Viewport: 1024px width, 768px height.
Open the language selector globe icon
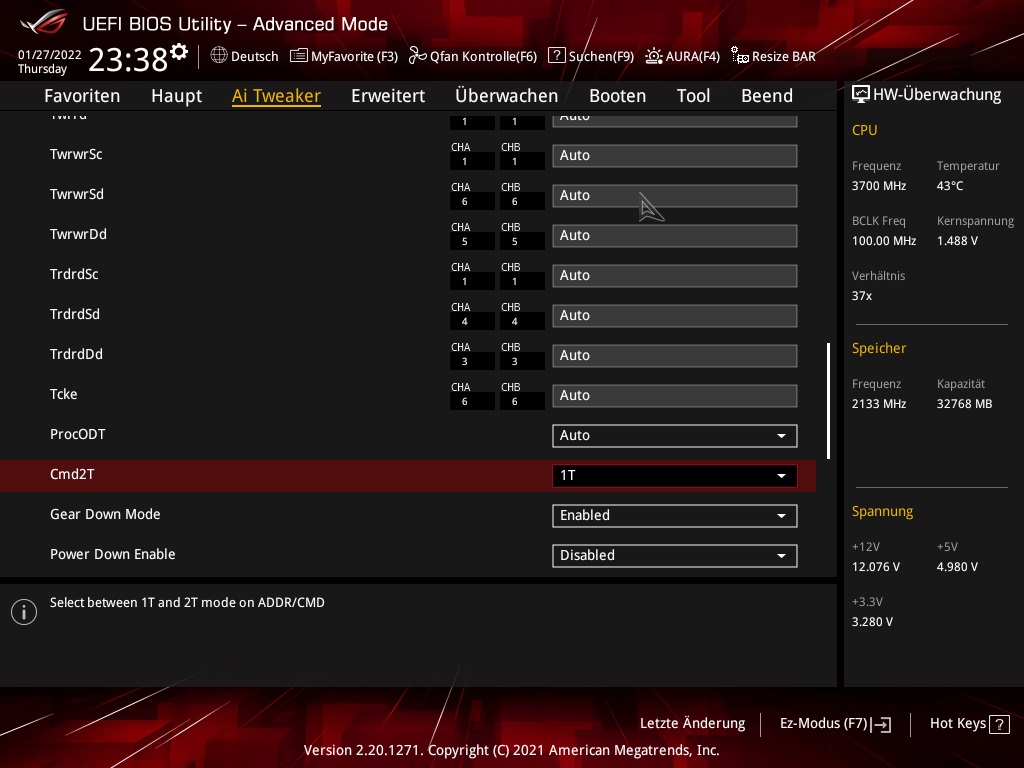pyautogui.click(x=219, y=56)
